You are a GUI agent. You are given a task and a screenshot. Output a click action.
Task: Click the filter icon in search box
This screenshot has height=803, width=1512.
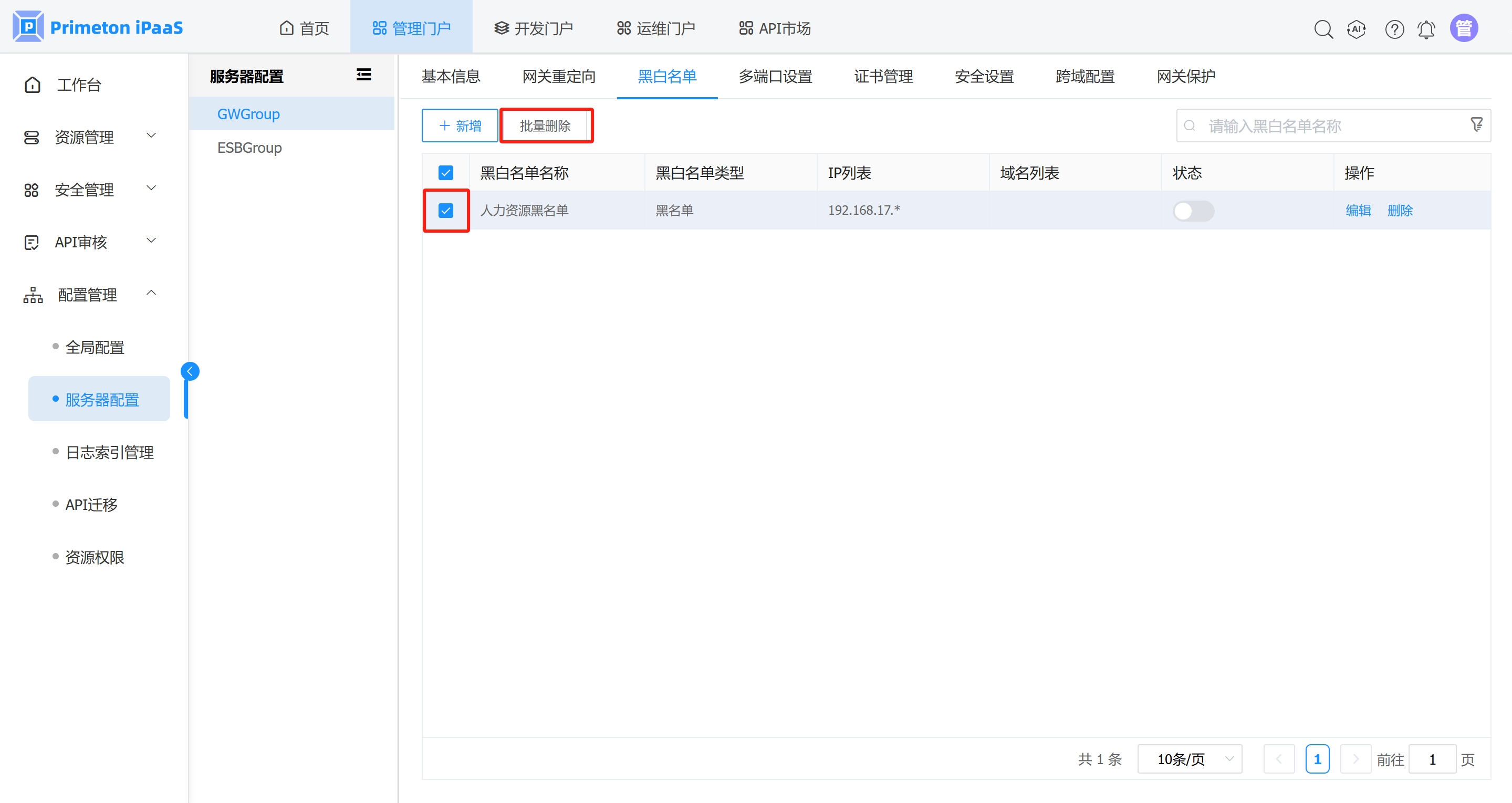pyautogui.click(x=1476, y=125)
